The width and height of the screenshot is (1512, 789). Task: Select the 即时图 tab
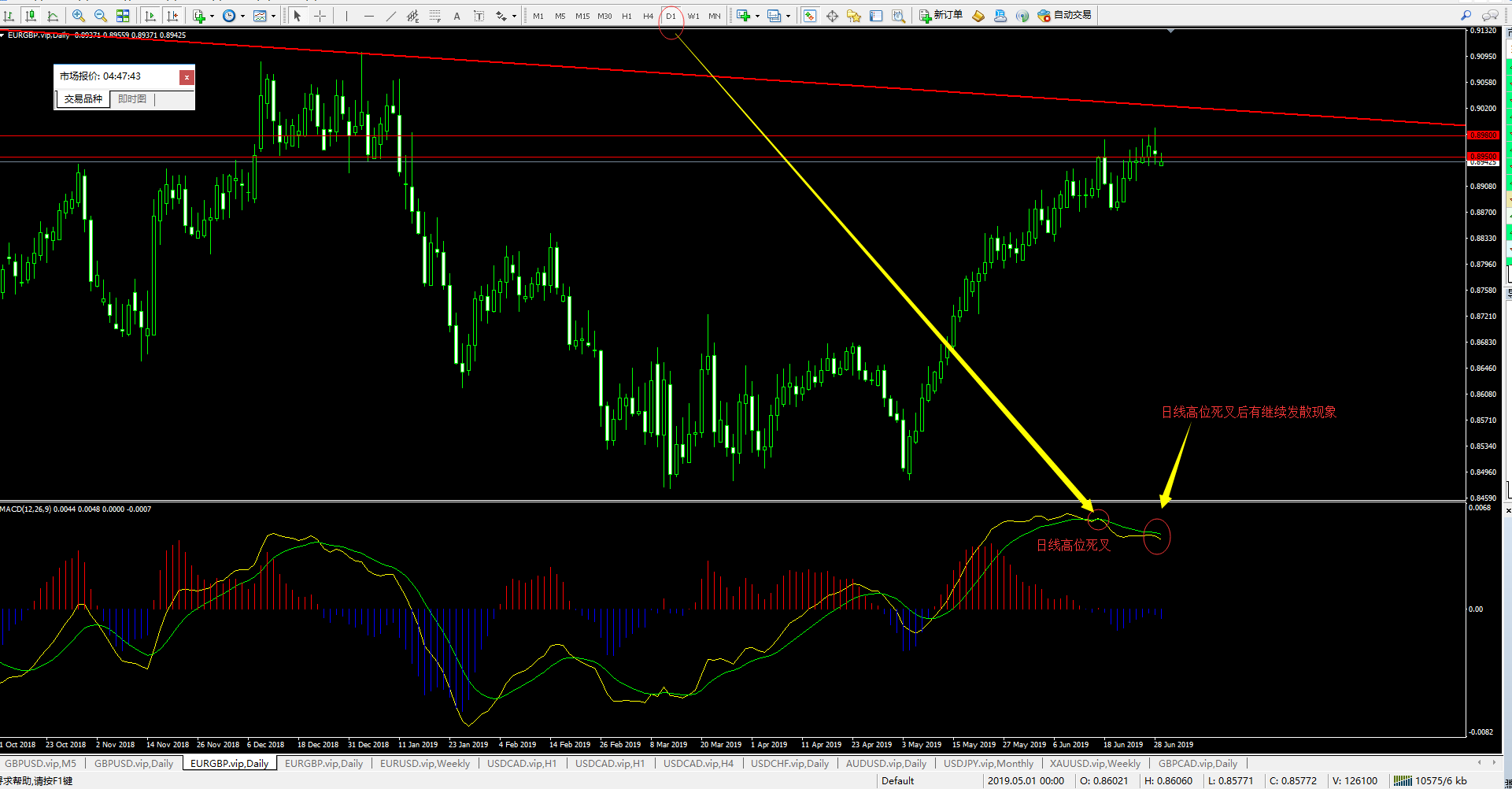(x=132, y=99)
